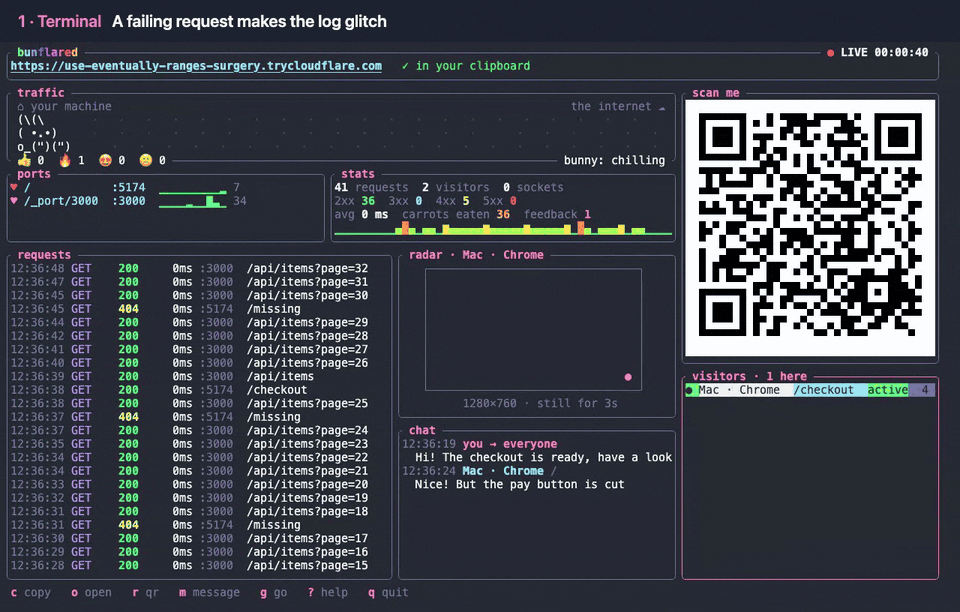Select the 12:36:39 '/api/items' request row
The image size is (960, 612).
click(x=162, y=376)
